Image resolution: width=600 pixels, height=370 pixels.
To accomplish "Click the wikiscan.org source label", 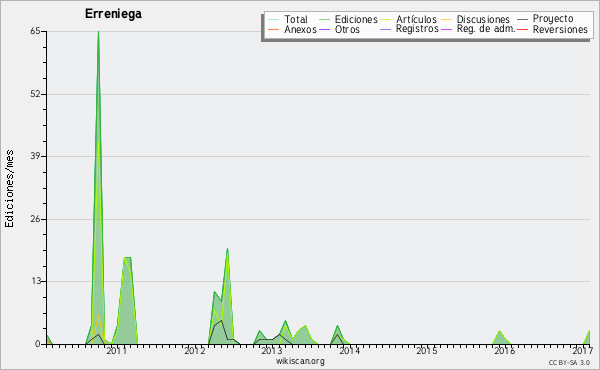I will [x=300, y=361].
